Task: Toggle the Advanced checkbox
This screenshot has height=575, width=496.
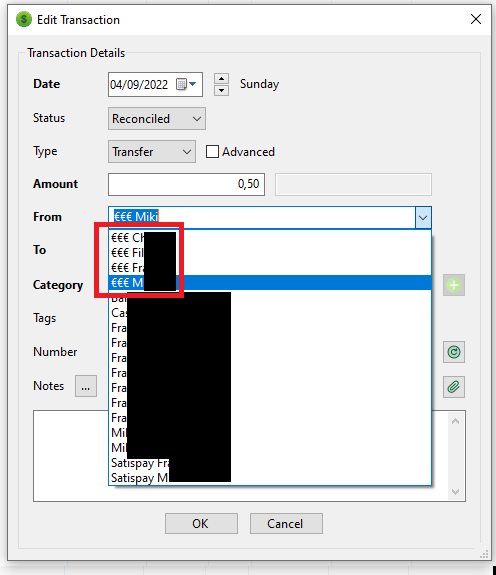Action: click(212, 151)
